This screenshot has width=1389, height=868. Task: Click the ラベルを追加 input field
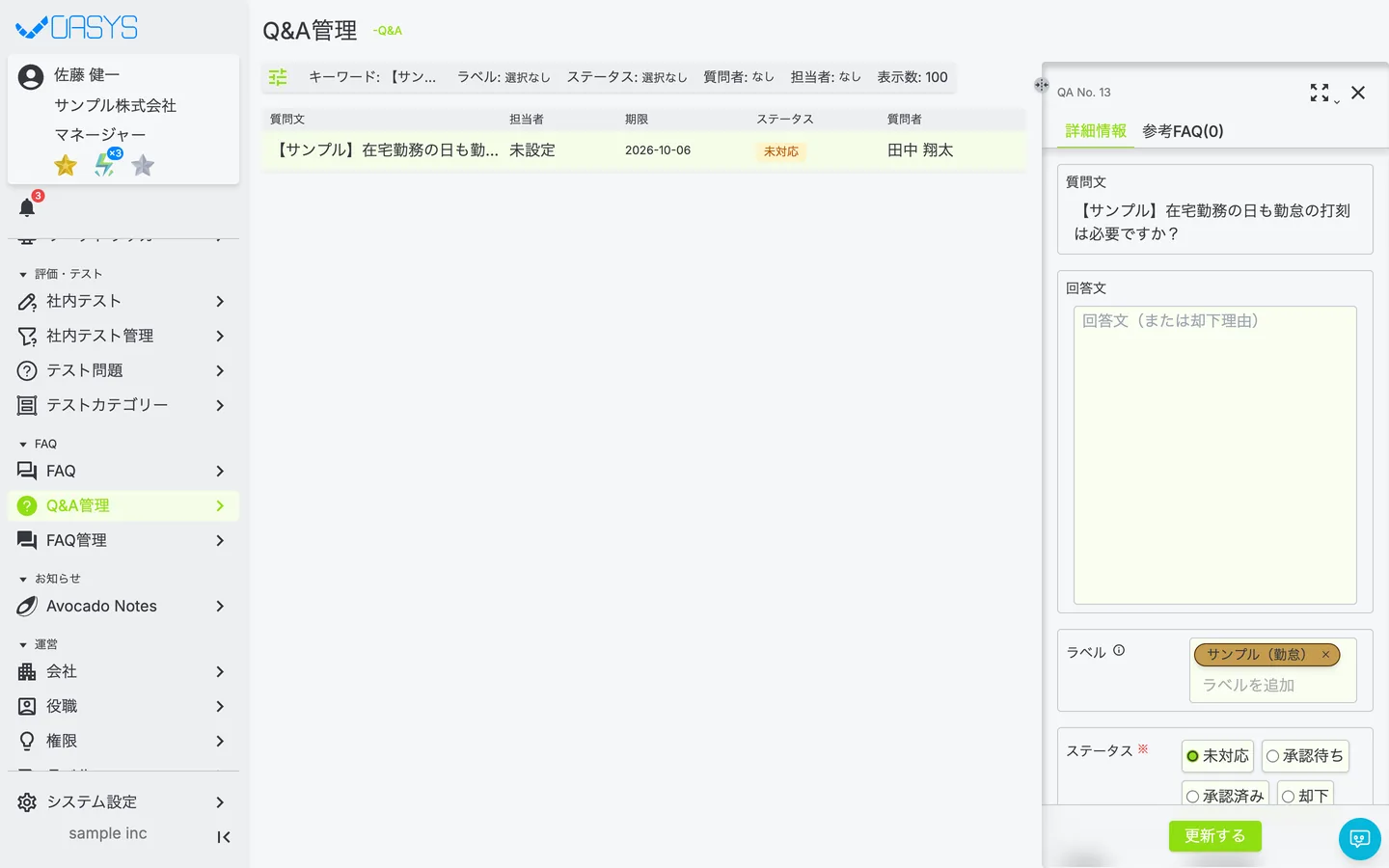click(1271, 686)
